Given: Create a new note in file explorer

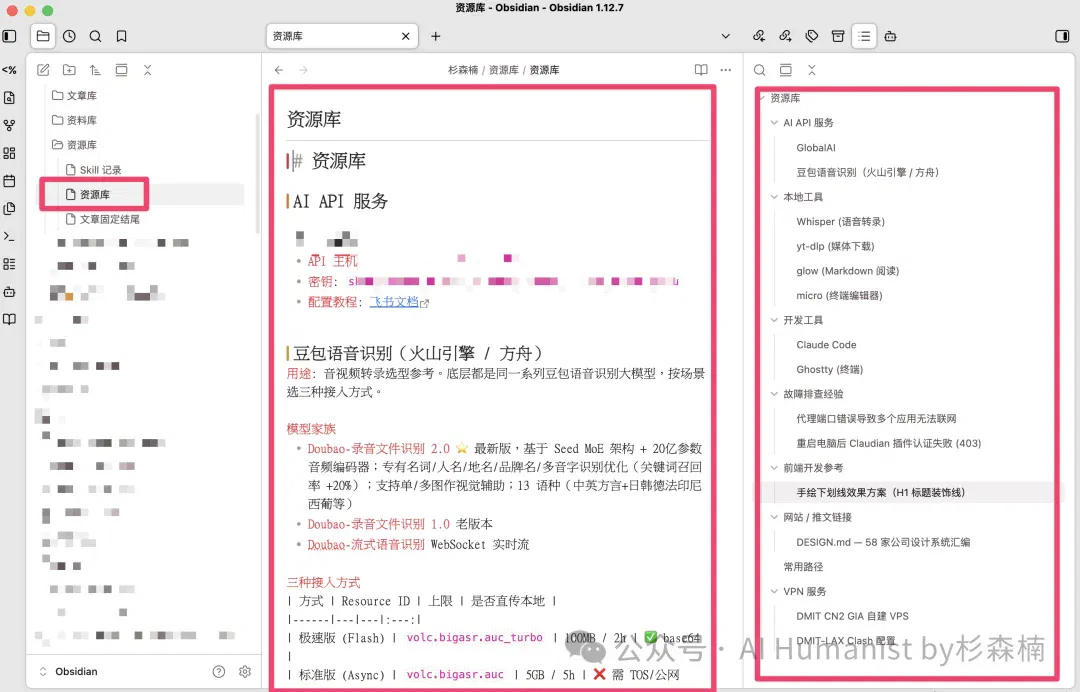Looking at the screenshot, I should tap(43, 70).
